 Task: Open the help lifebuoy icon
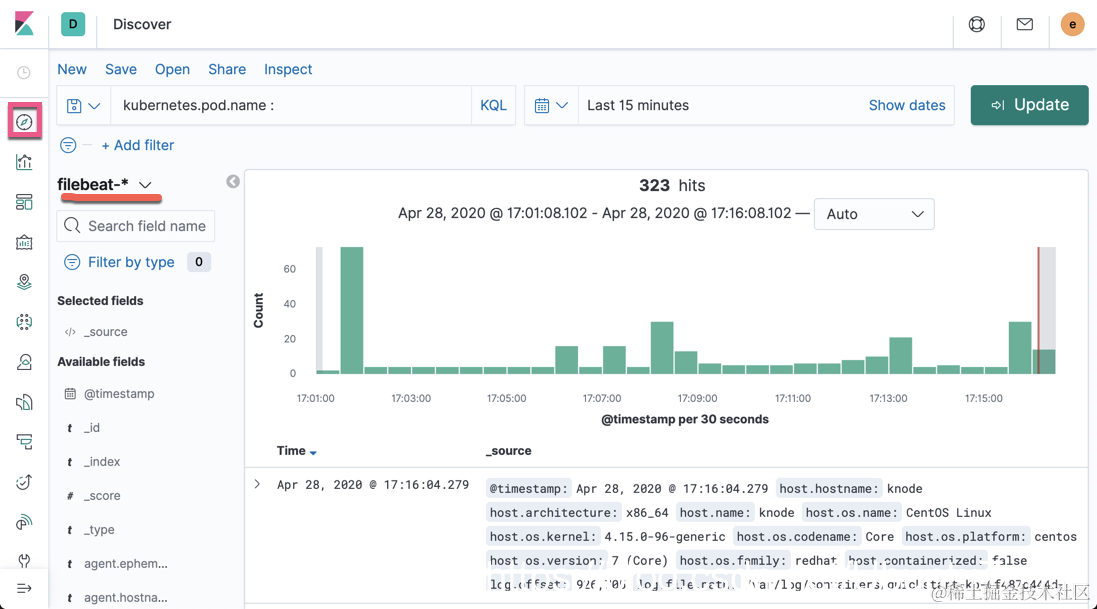(x=977, y=24)
